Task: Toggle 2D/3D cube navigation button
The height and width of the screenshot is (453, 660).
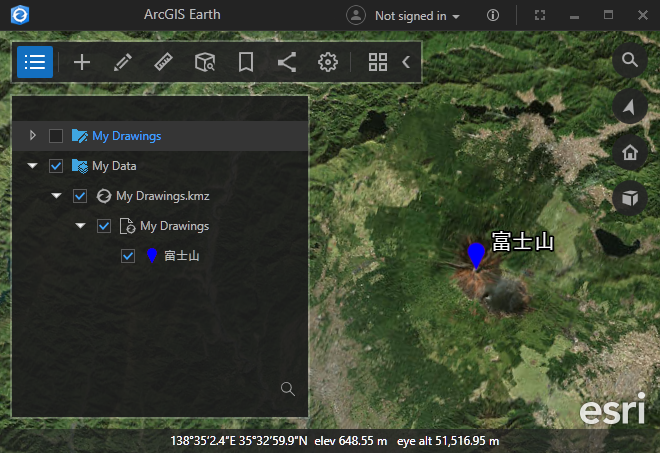Action: (x=630, y=198)
